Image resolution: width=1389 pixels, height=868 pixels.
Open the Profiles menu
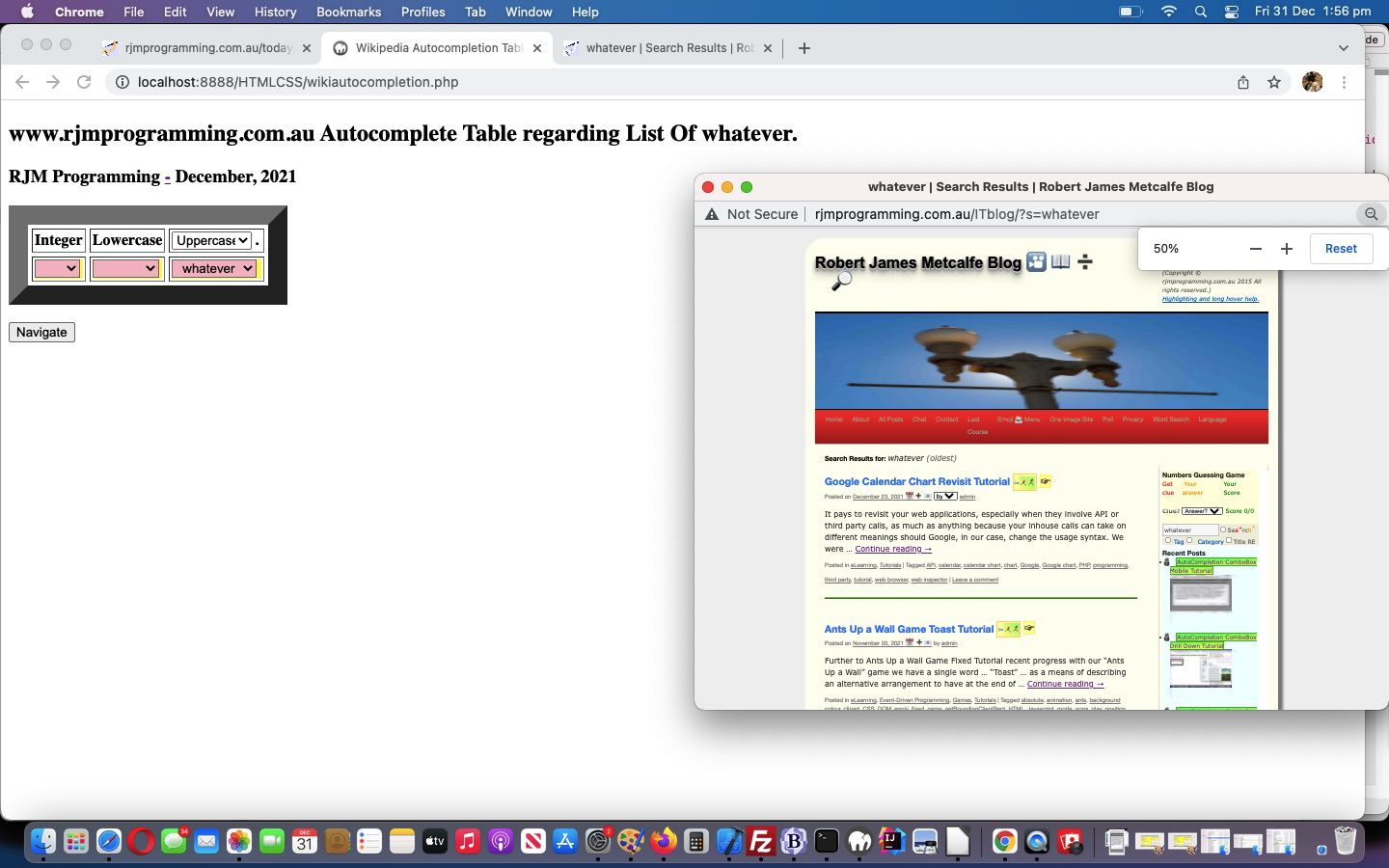pos(422,12)
